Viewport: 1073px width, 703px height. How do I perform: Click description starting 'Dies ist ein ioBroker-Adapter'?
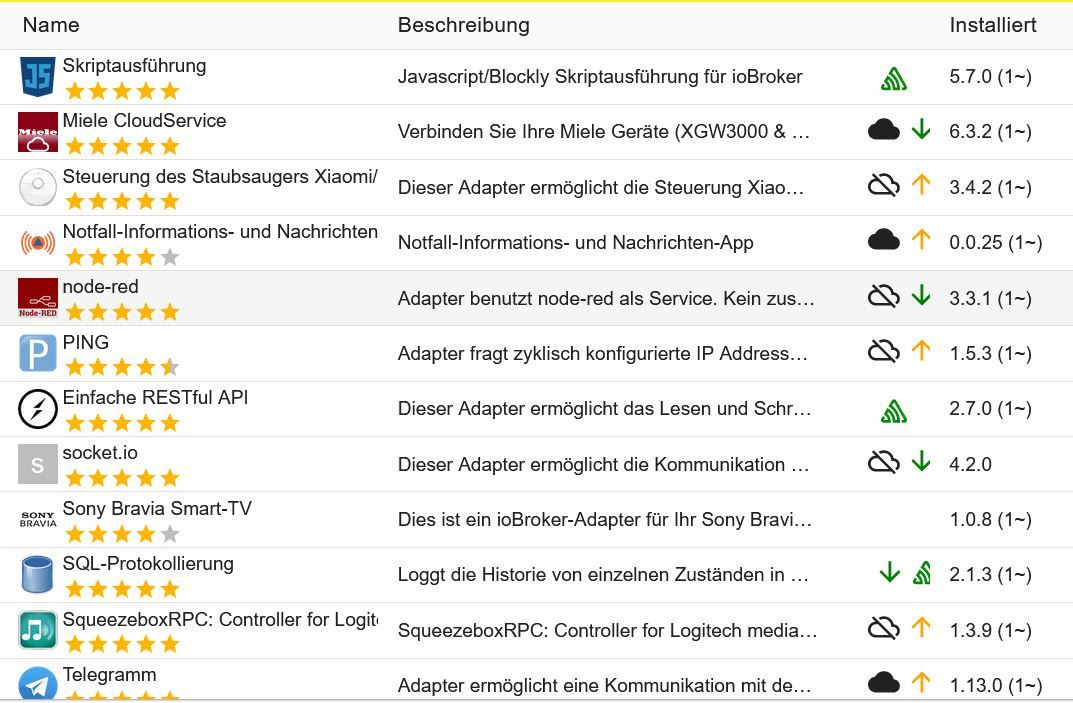(605, 520)
